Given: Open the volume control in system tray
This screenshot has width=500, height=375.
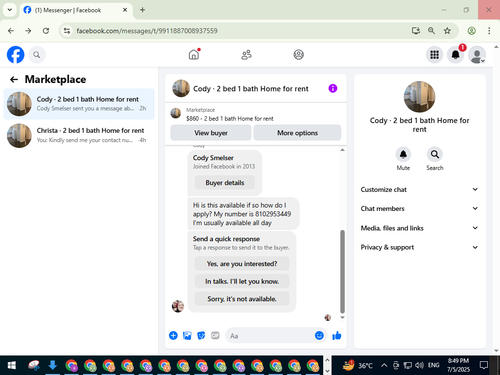Looking at the screenshot, I should pyautogui.click(x=419, y=365).
